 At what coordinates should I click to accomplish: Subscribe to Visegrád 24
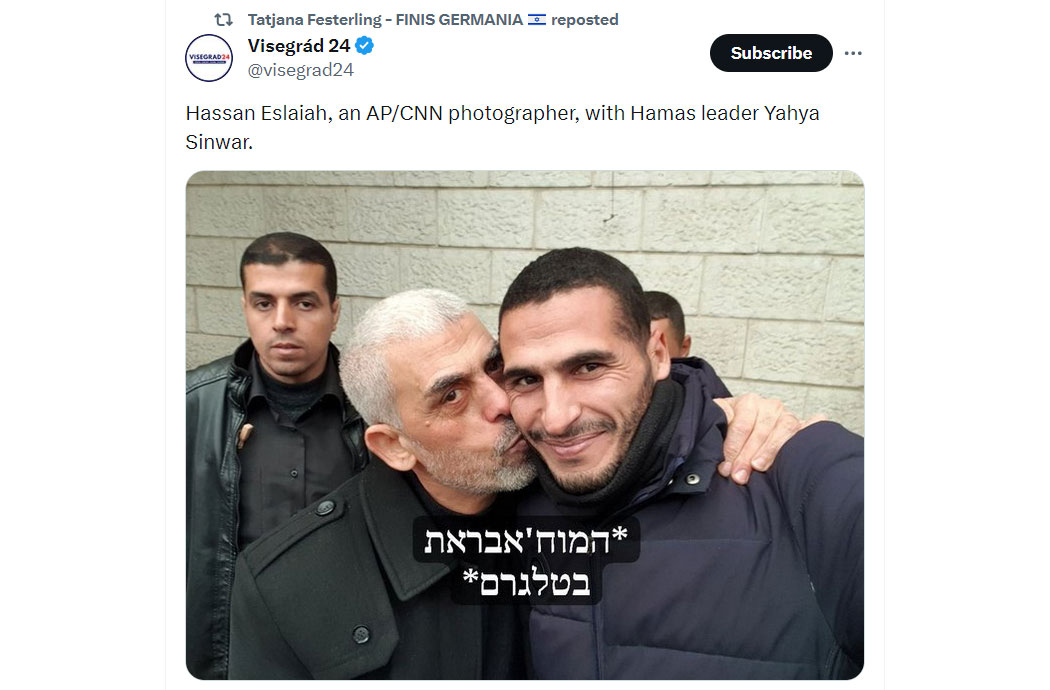pos(771,53)
